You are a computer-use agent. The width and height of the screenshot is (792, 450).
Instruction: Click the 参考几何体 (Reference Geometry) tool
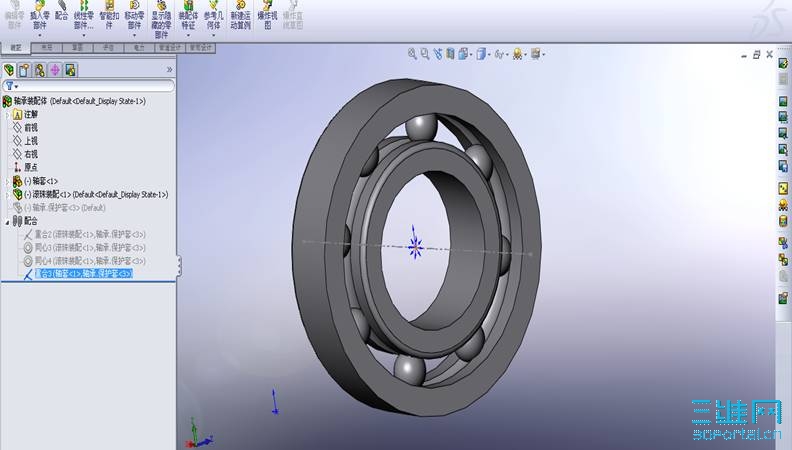point(214,15)
